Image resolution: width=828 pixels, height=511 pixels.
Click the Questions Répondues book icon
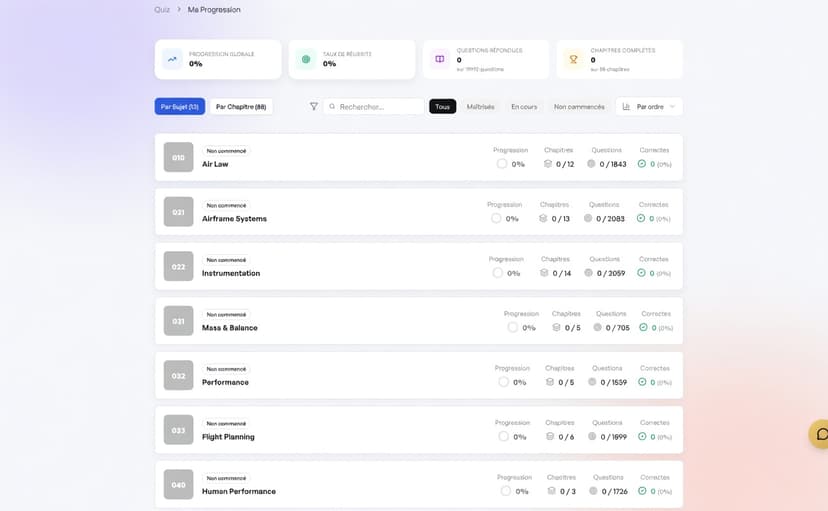coord(440,59)
